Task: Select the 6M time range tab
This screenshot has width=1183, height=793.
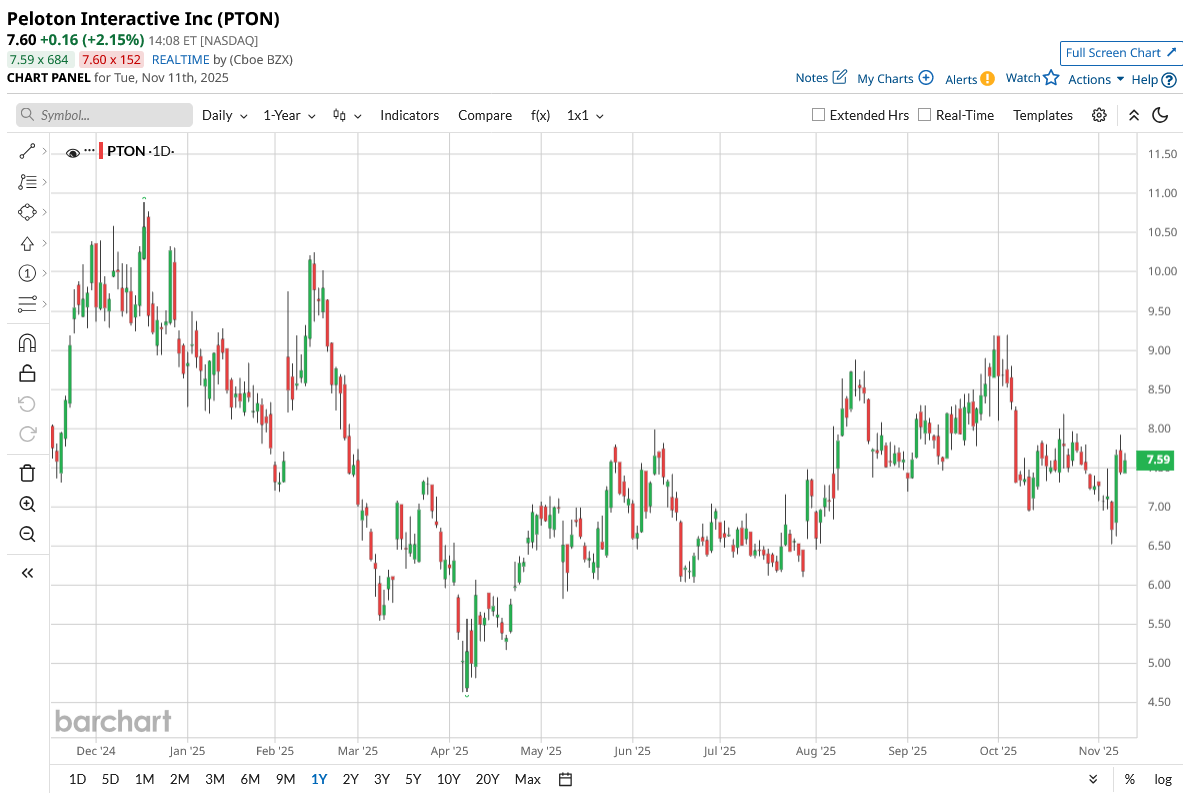Action: 250,779
